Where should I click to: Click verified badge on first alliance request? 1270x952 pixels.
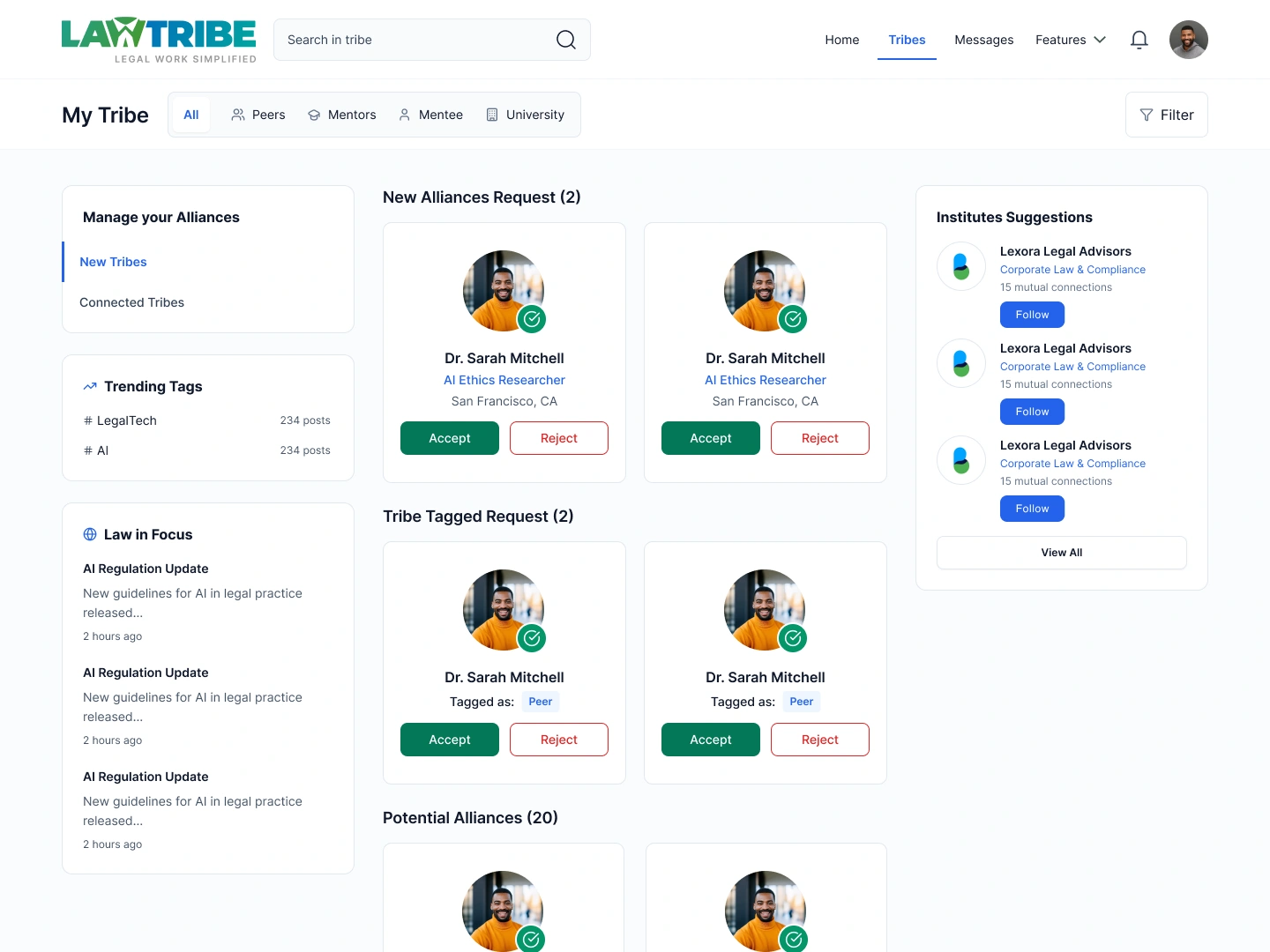[532, 319]
